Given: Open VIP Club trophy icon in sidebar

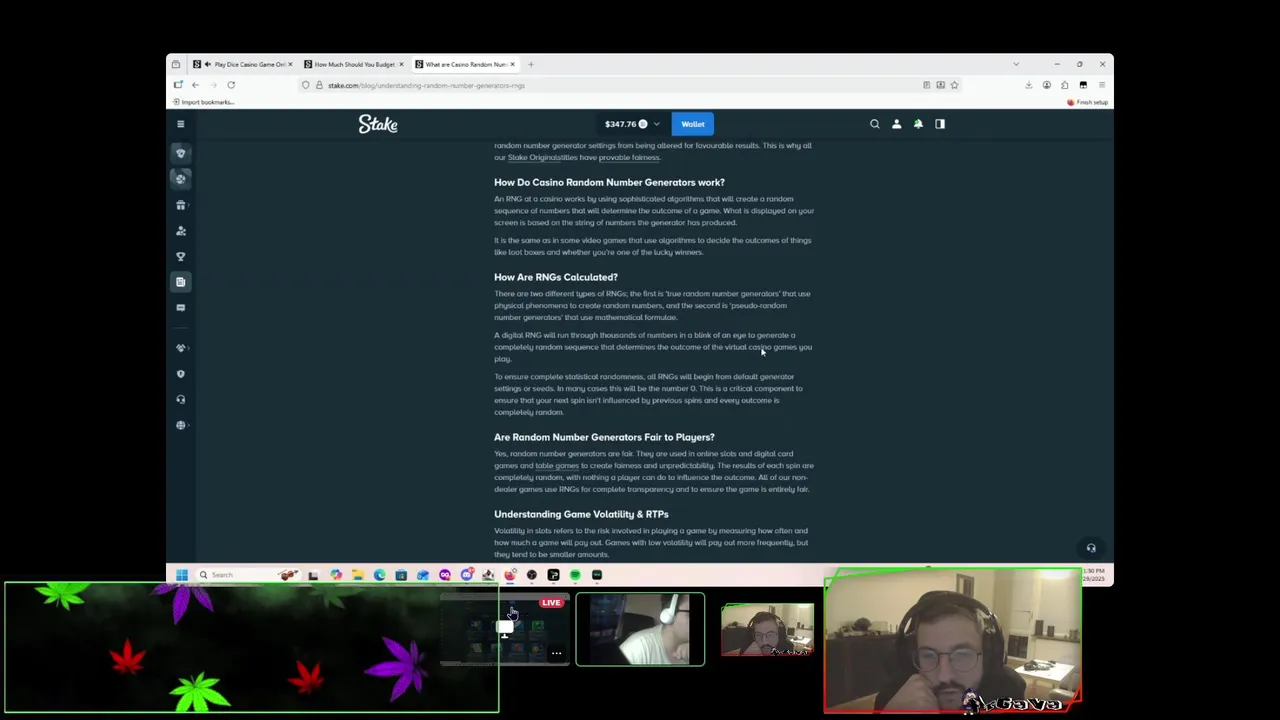Looking at the screenshot, I should (x=181, y=256).
